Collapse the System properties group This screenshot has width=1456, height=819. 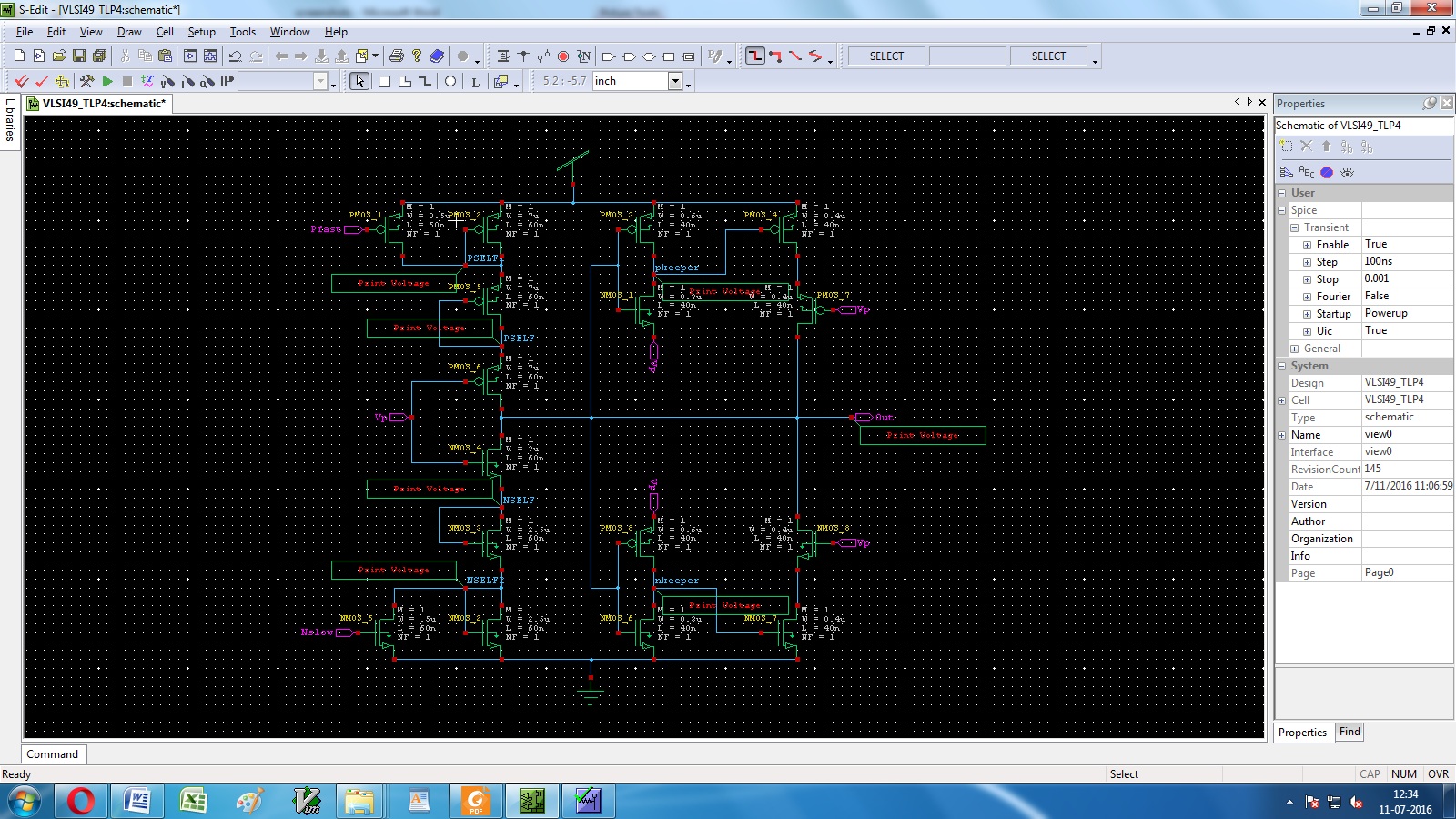click(1282, 366)
